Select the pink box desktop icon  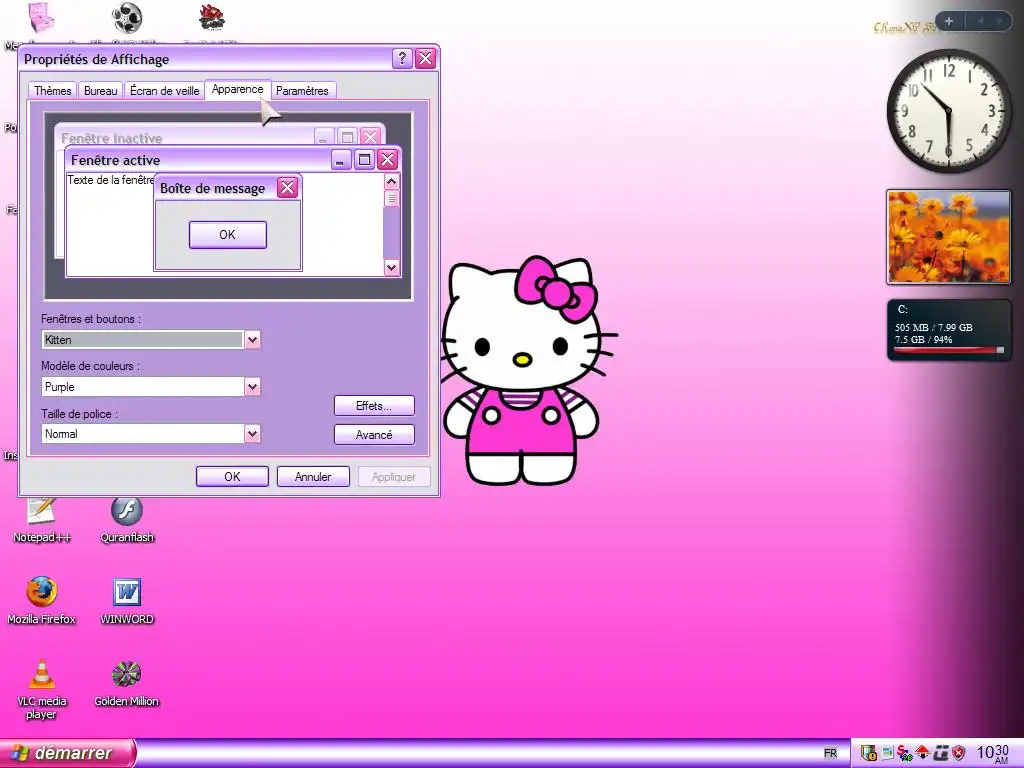[x=42, y=18]
